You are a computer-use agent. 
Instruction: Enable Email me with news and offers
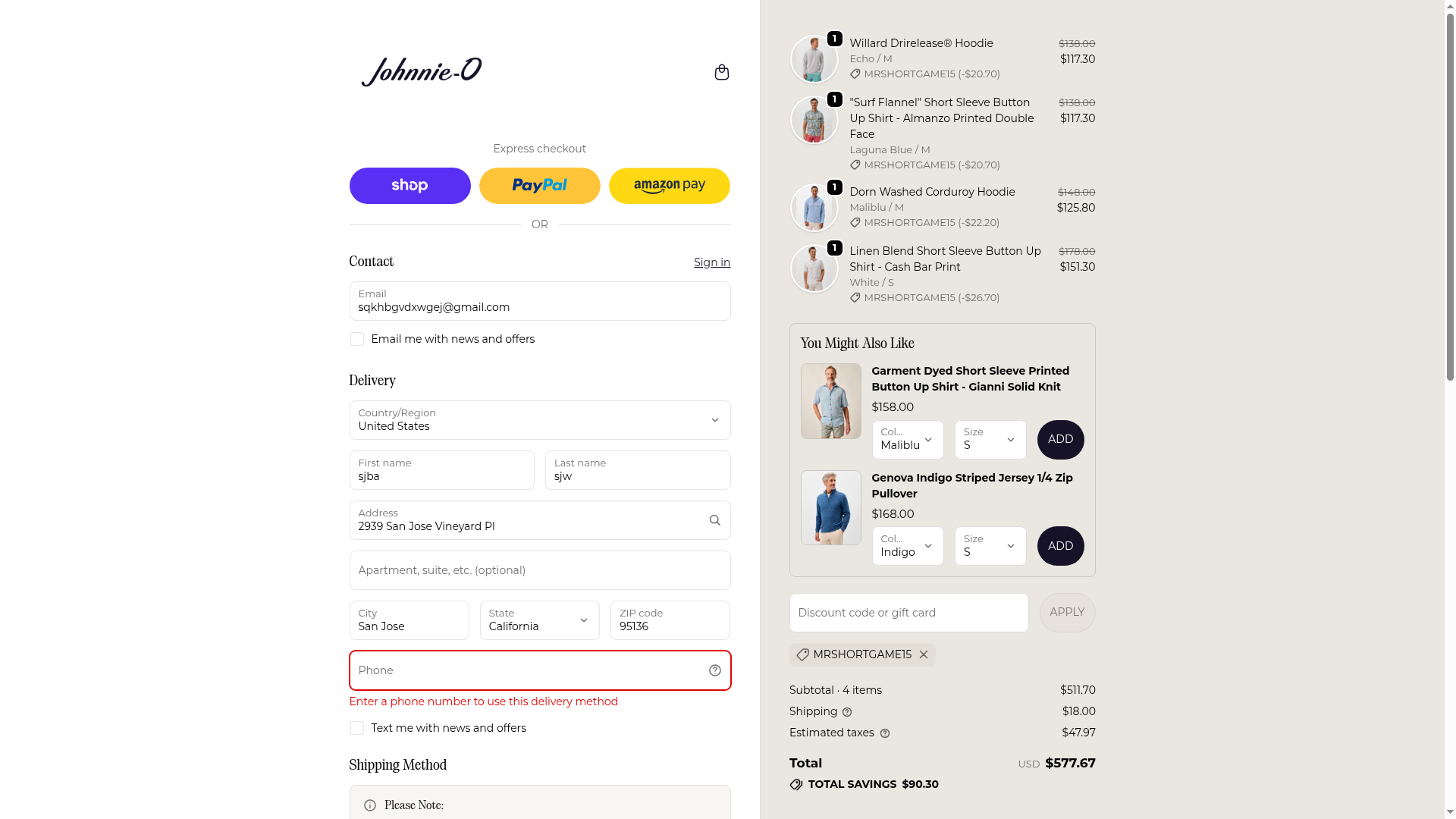tap(356, 339)
